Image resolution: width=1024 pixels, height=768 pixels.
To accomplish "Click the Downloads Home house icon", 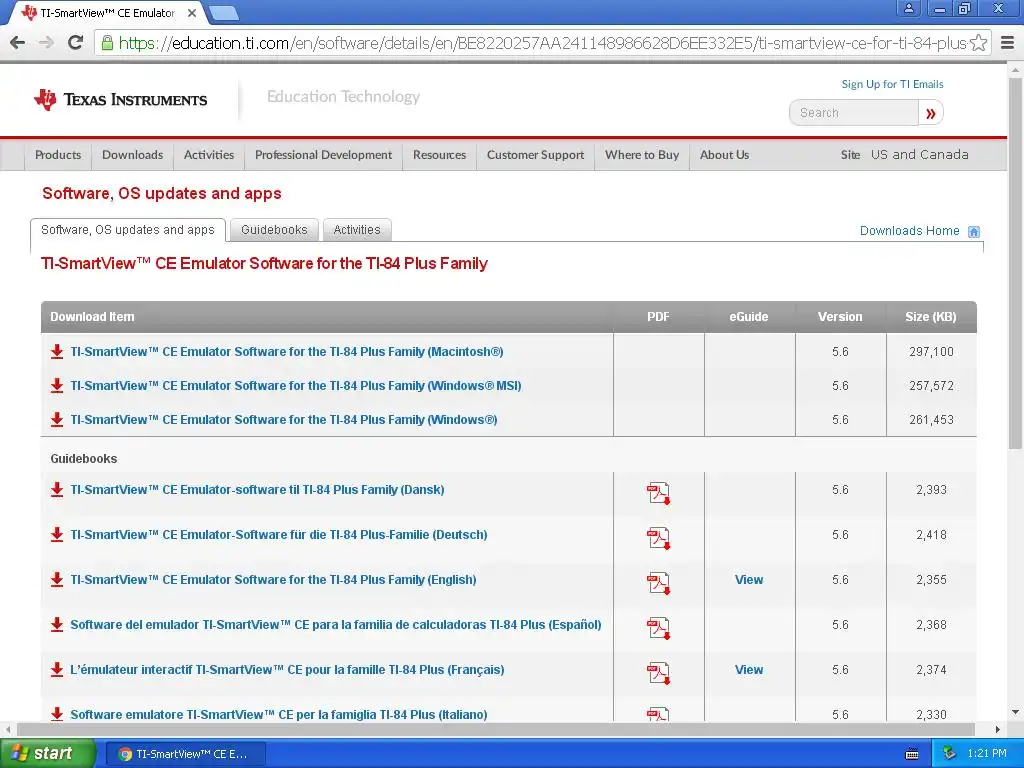I will [973, 231].
